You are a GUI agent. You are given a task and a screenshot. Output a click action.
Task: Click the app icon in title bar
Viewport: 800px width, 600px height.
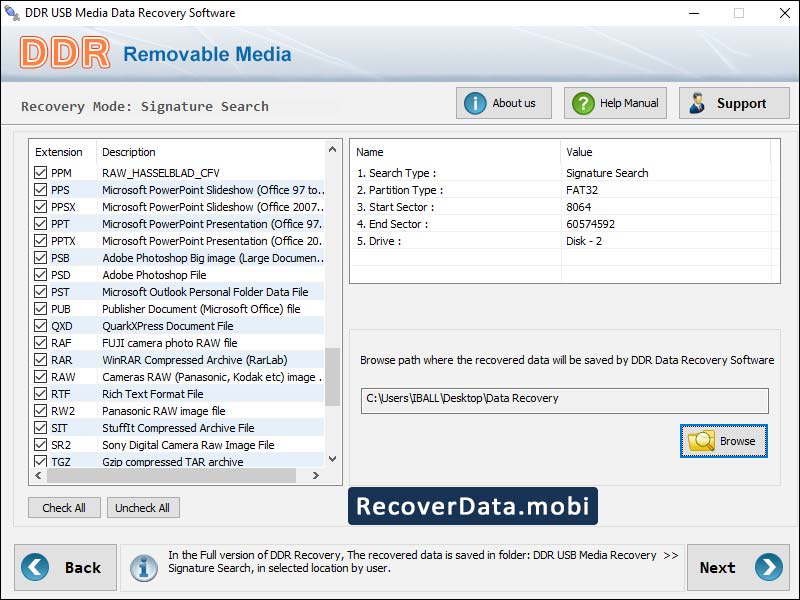(x=12, y=13)
